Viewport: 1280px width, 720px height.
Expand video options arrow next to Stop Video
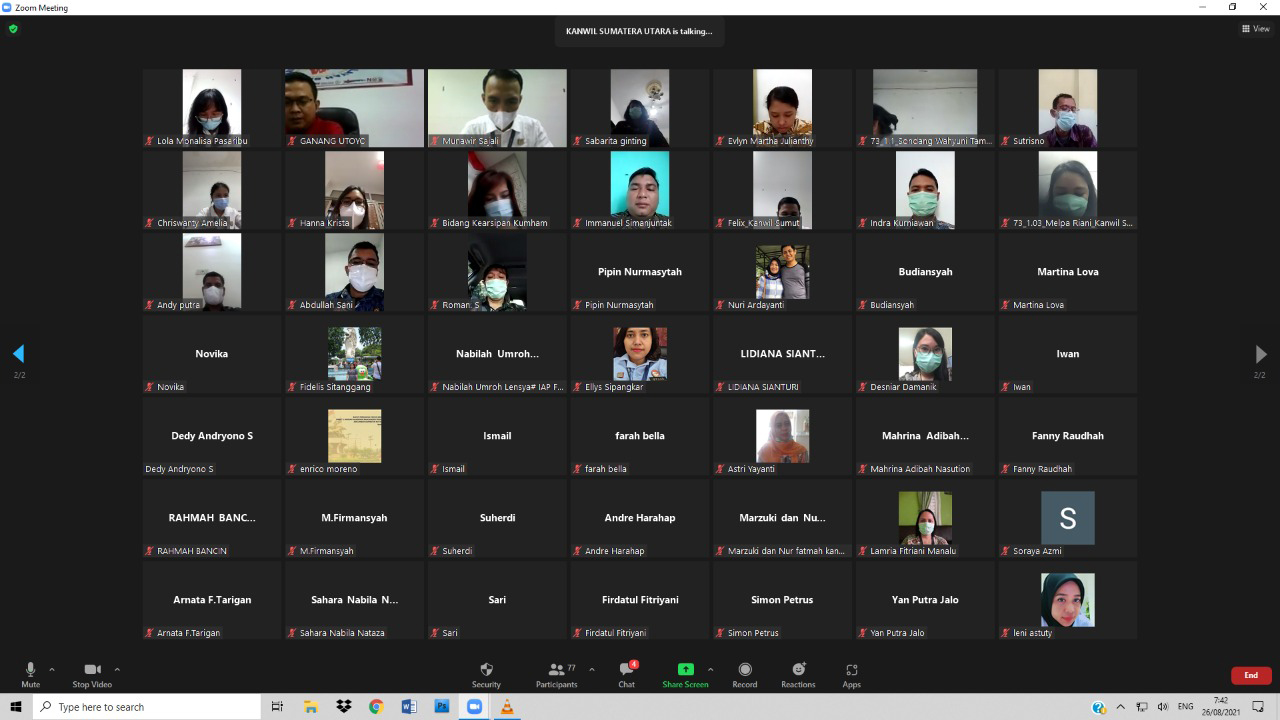click(117, 670)
